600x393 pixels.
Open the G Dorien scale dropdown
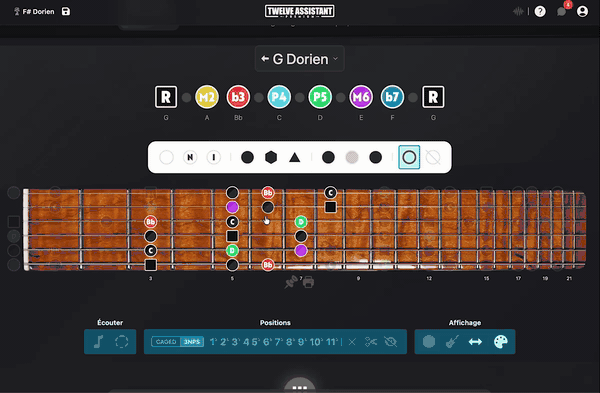(300, 59)
